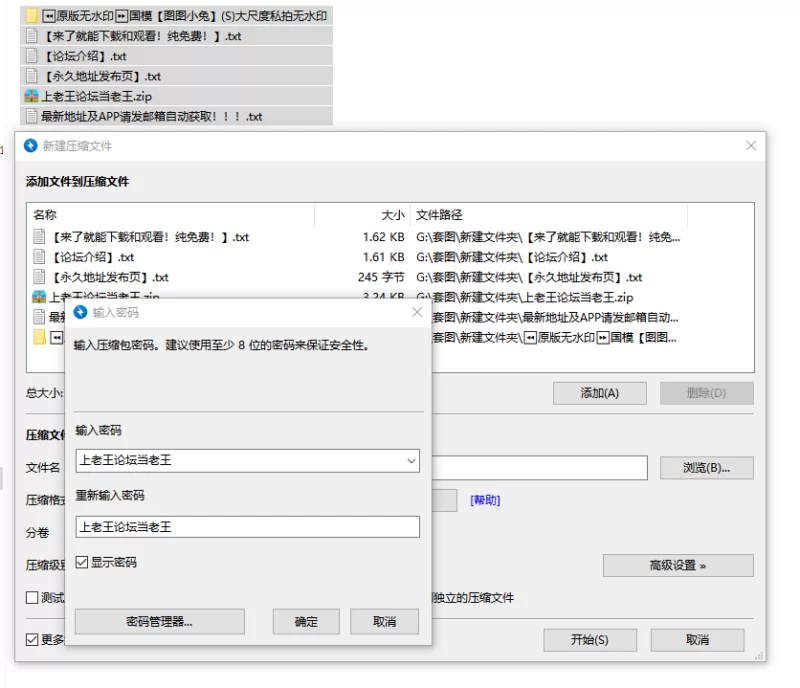
Task: Click the 上老王论坛当老王.zip archive icon in top list
Action: (32, 96)
